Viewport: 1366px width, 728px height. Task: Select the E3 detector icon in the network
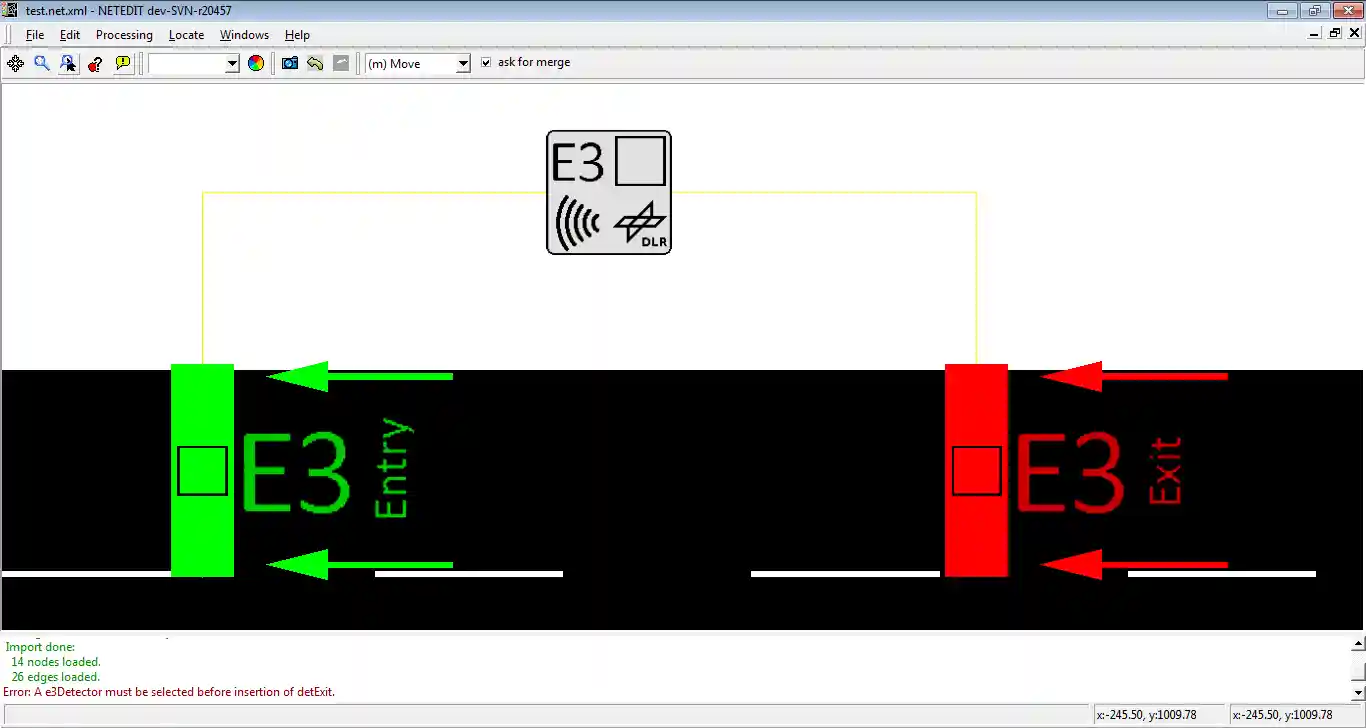[609, 192]
